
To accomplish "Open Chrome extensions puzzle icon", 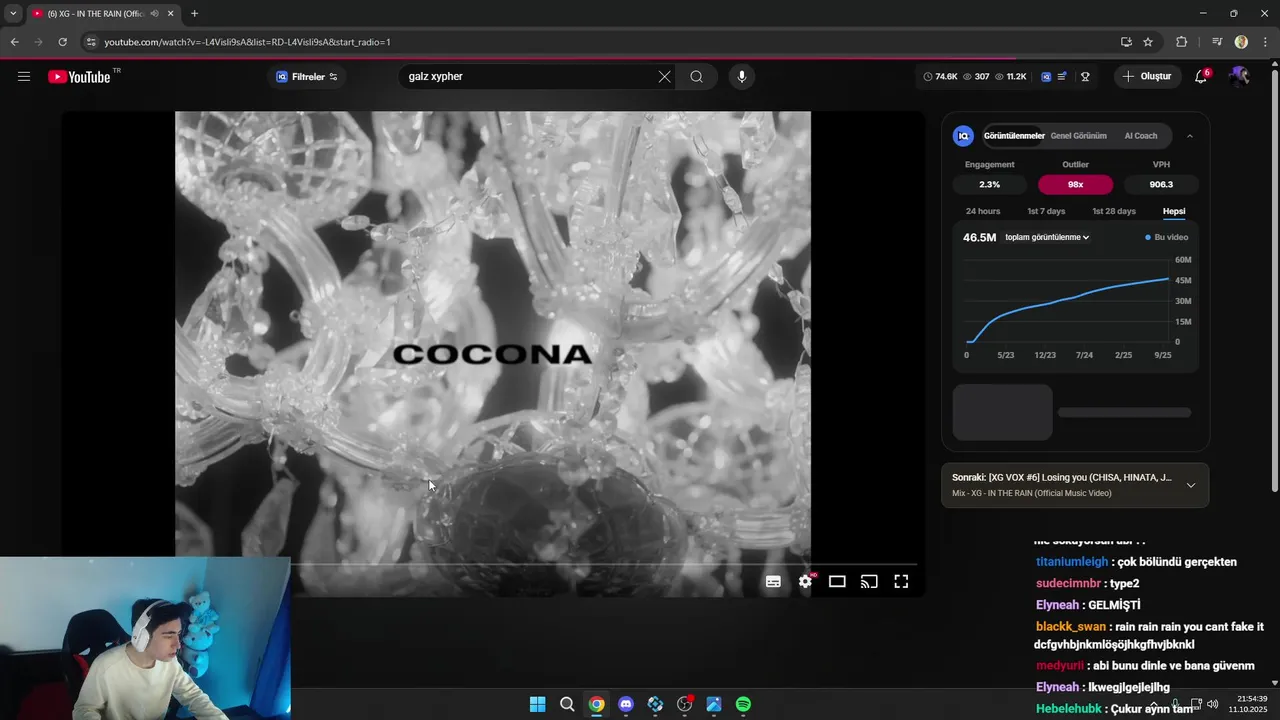I will 1181,42.
